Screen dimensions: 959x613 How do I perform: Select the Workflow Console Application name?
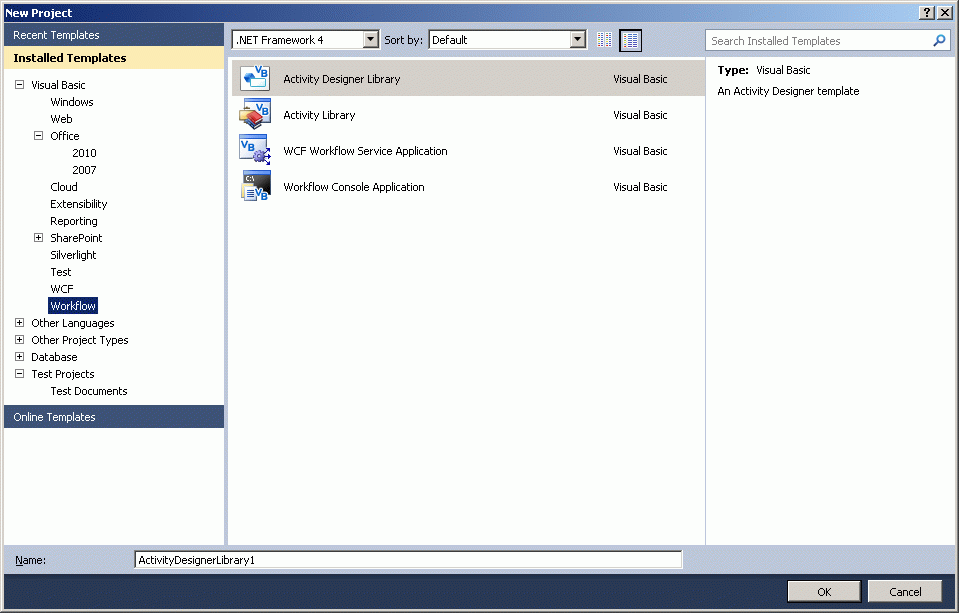coord(354,187)
